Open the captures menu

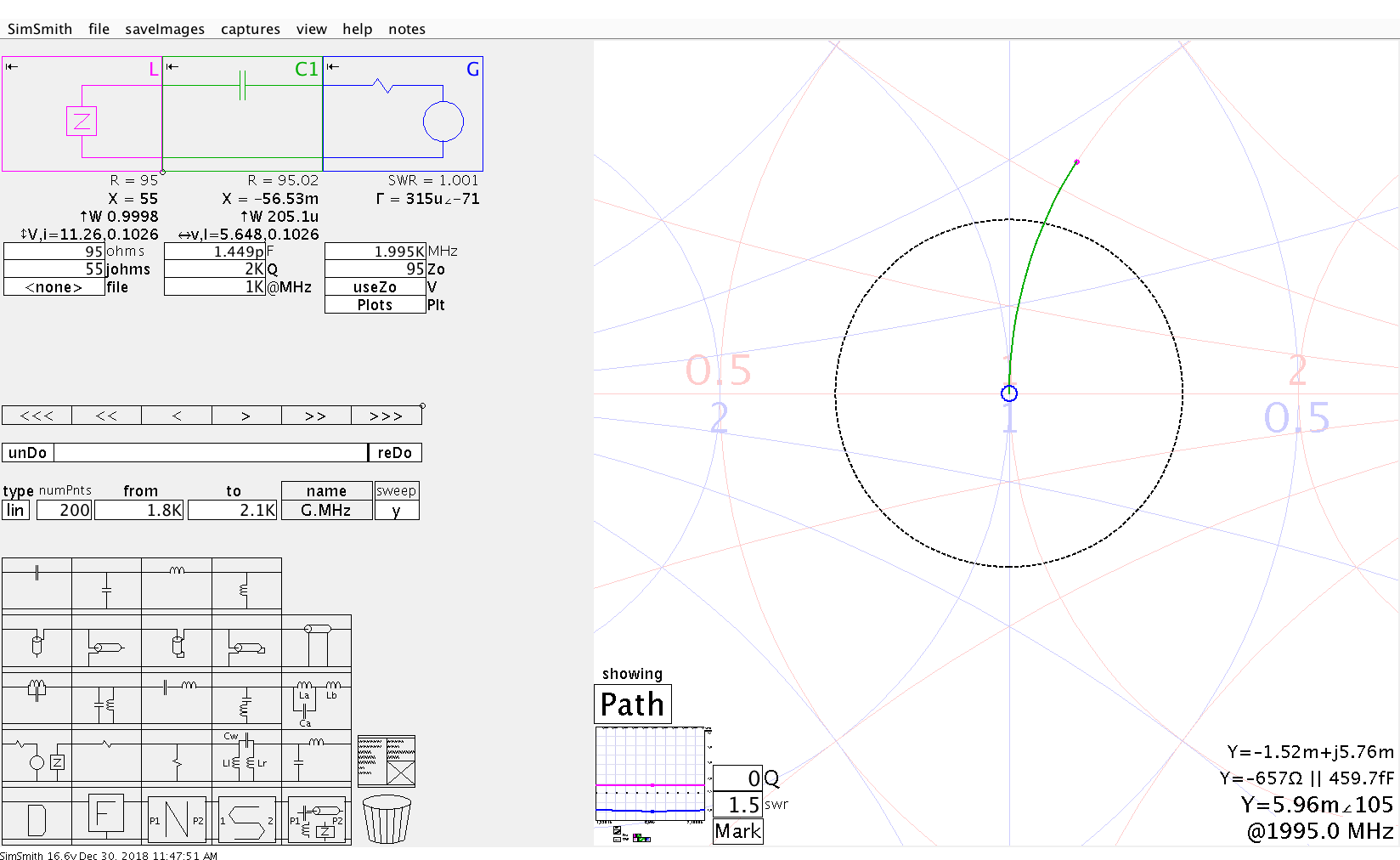(x=251, y=29)
